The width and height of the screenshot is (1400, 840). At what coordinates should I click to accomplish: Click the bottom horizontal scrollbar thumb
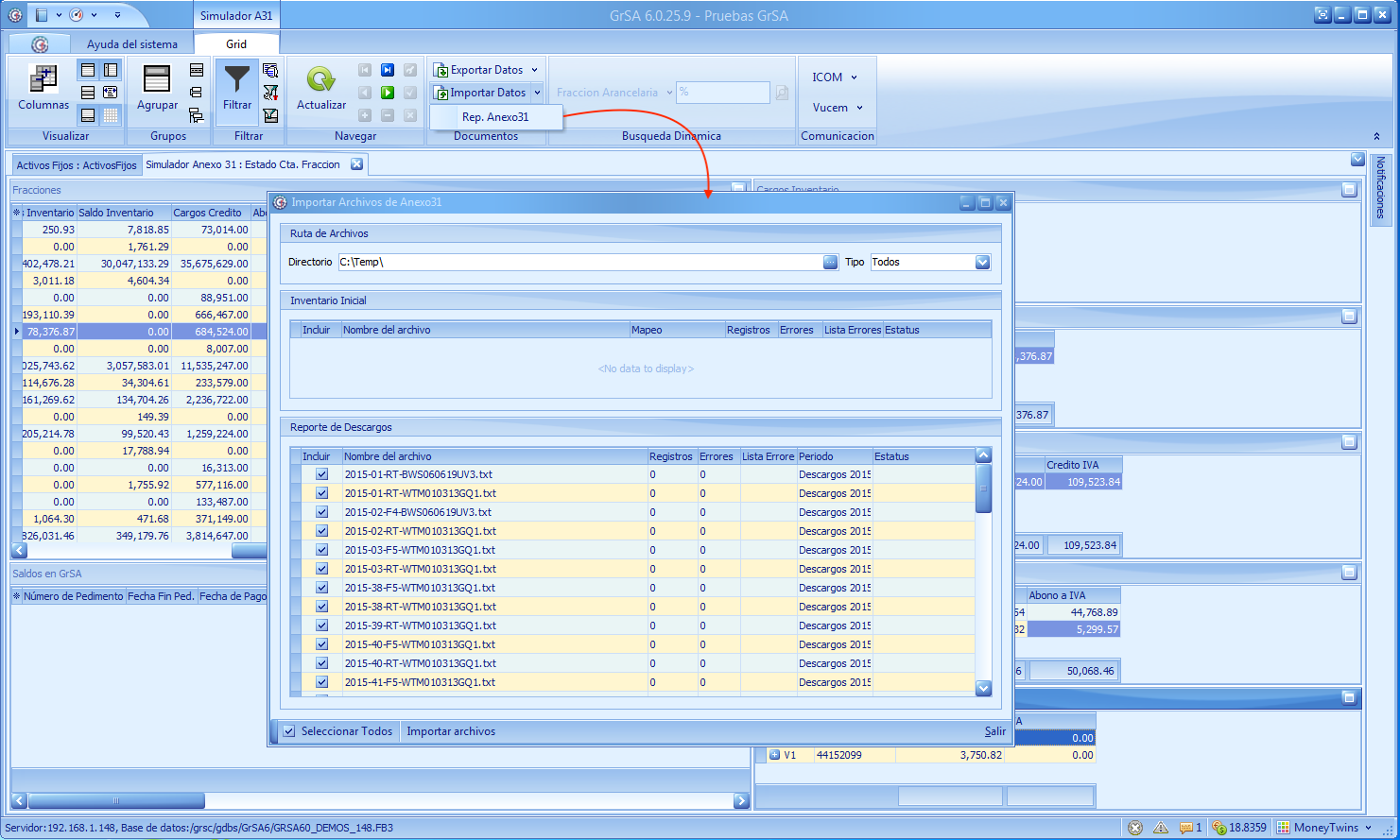tap(116, 800)
